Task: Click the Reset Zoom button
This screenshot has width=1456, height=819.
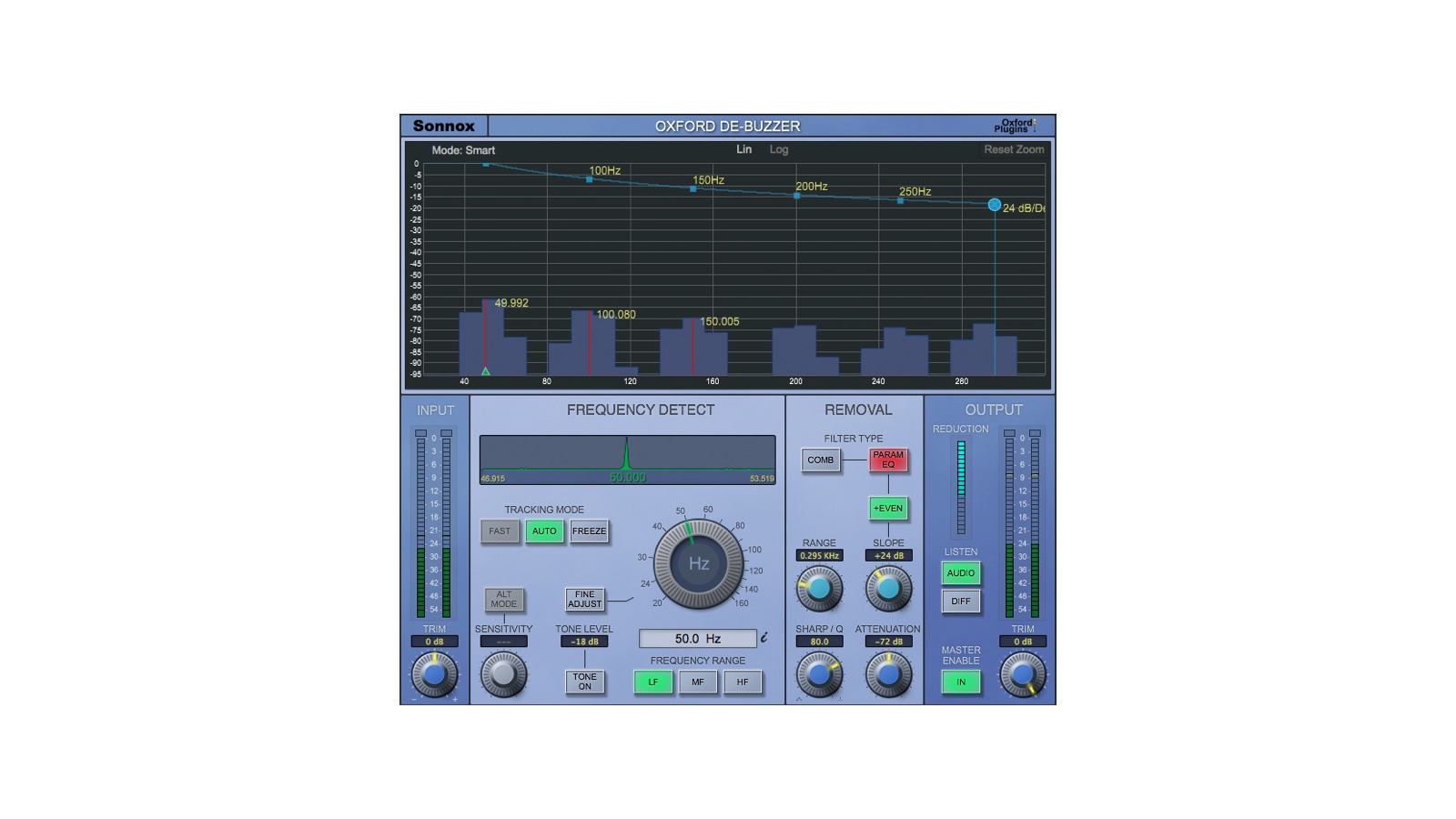Action: [1014, 149]
